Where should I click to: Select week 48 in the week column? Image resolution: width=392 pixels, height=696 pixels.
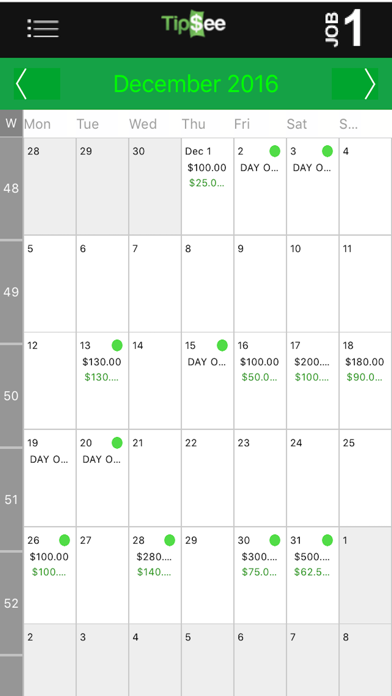click(11, 188)
